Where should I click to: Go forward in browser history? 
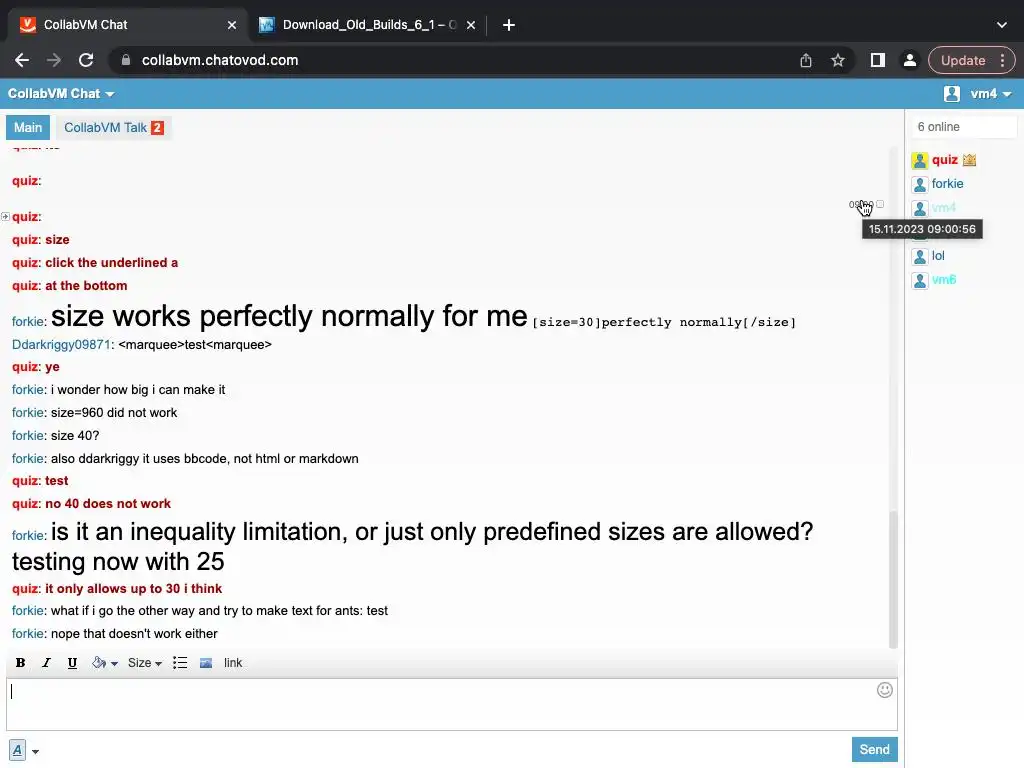tap(54, 60)
